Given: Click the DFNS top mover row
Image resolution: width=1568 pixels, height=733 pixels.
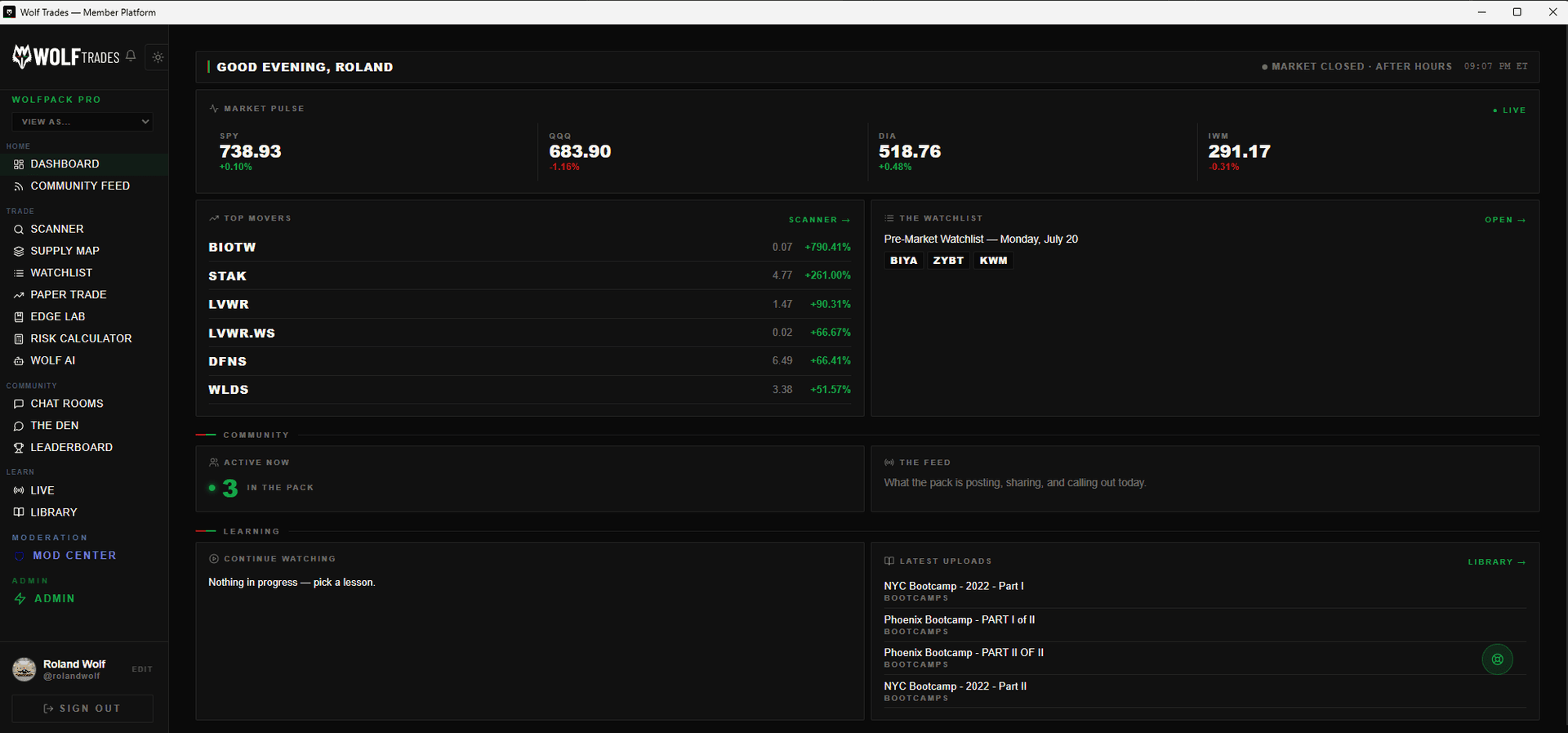Looking at the screenshot, I should point(529,361).
